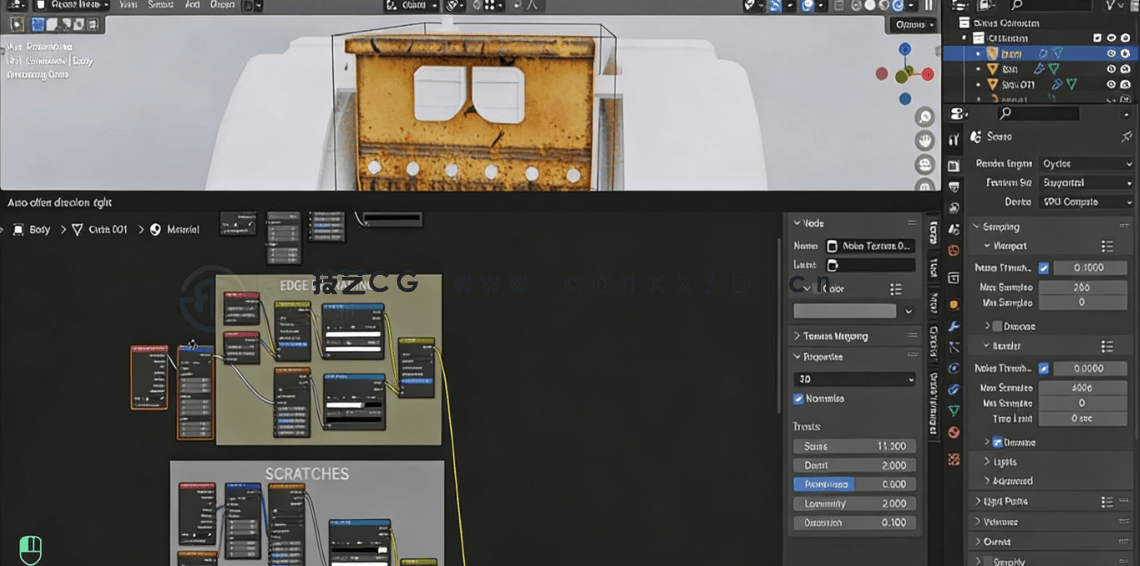Open the Light Paths presets list icon
This screenshot has height=566, width=1140.
(x=1107, y=502)
